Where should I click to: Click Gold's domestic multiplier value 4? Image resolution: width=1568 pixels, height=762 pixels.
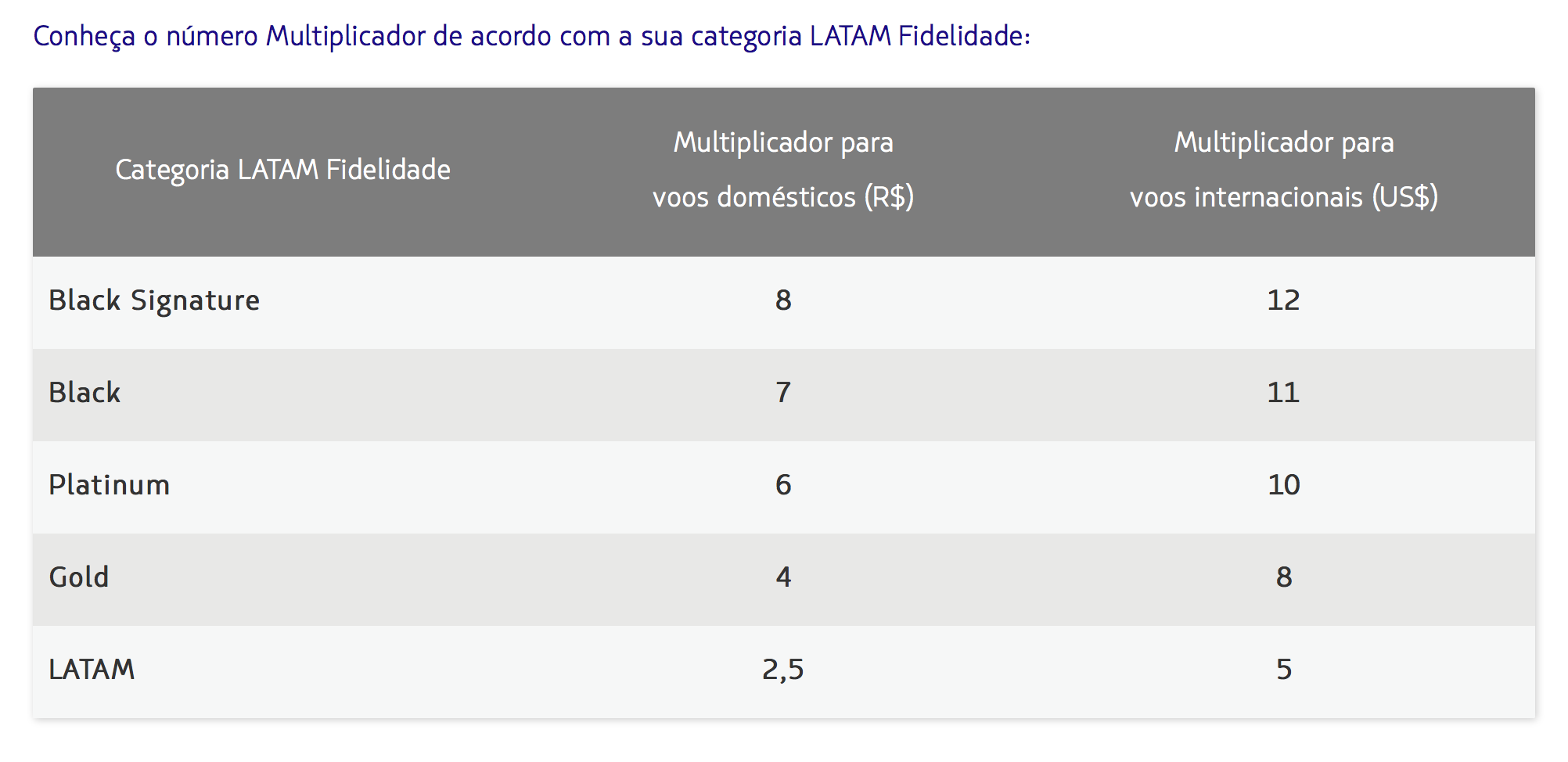783,578
